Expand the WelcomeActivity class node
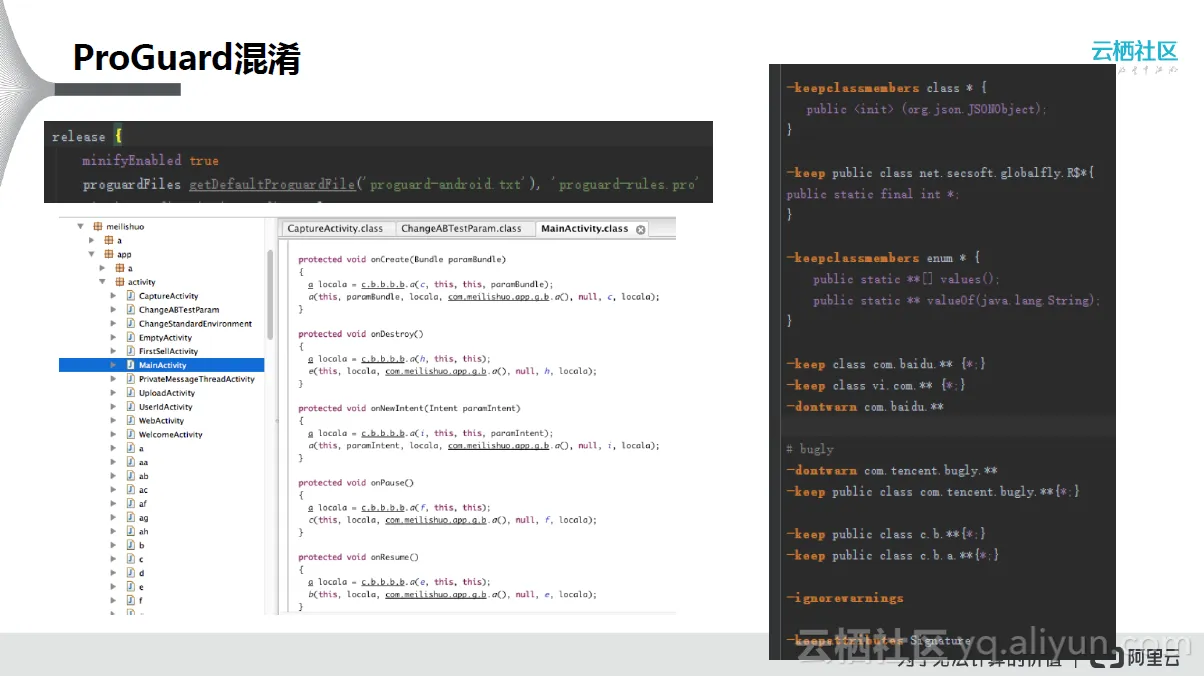 tap(113, 435)
